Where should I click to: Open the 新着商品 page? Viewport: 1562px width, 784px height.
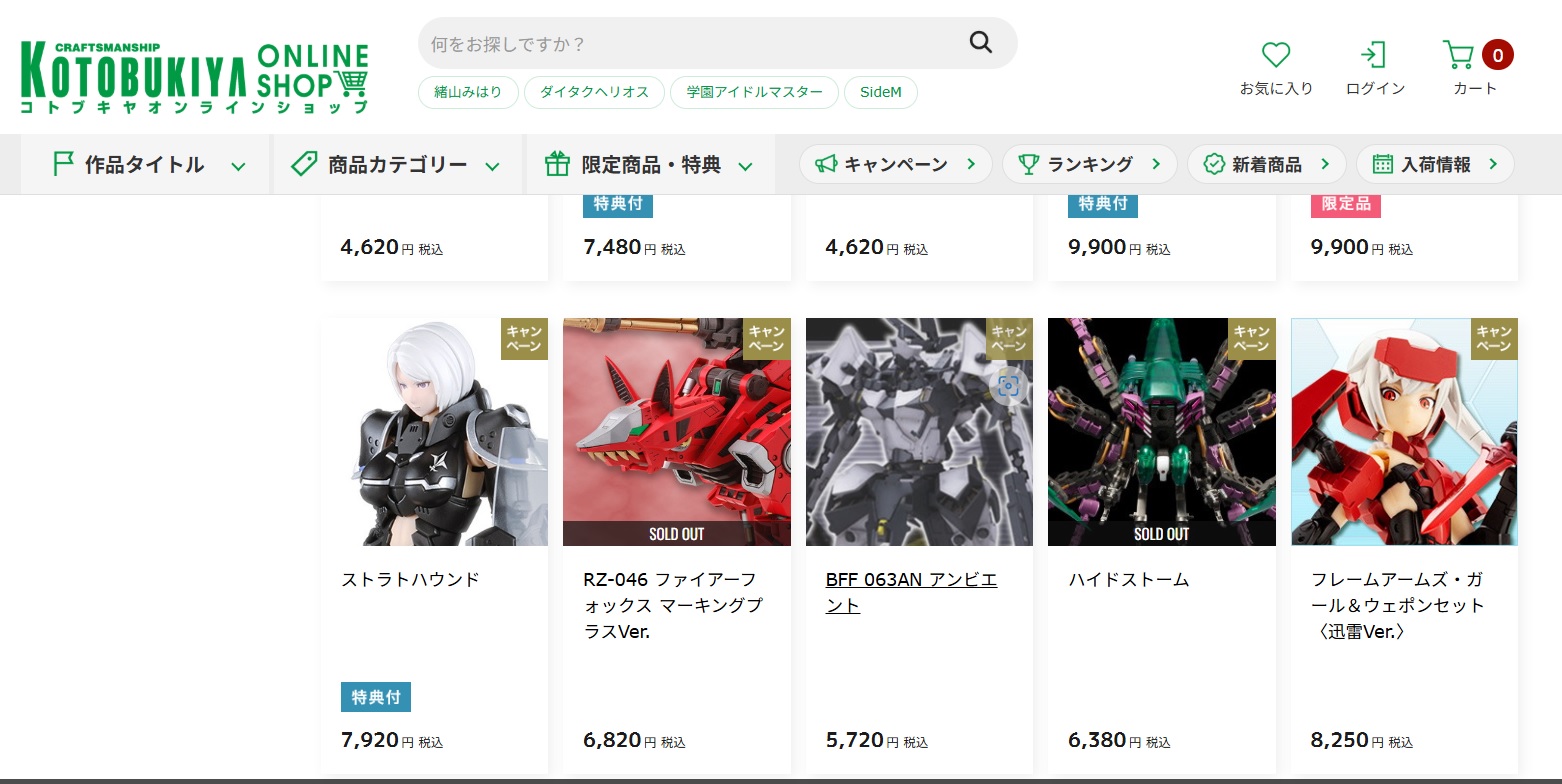click(x=1267, y=164)
